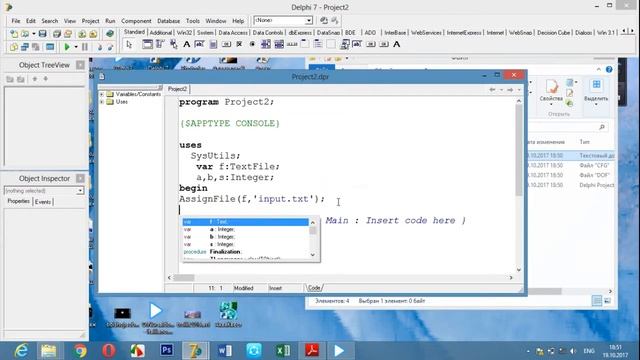
Task: Open the forward navigation history dropdown
Action: pyautogui.click(x=519, y=90)
